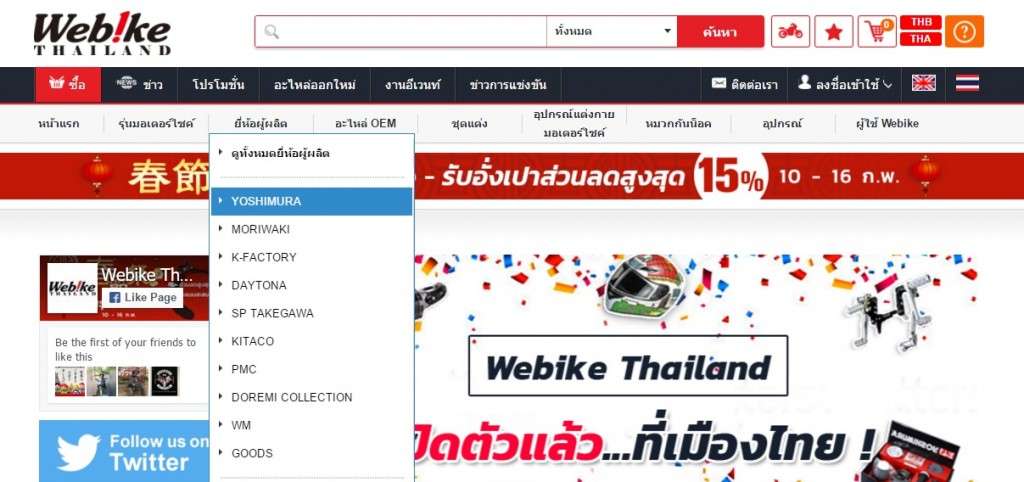Switch language with the UK flag
The height and width of the screenshot is (482, 1024).
923,83
